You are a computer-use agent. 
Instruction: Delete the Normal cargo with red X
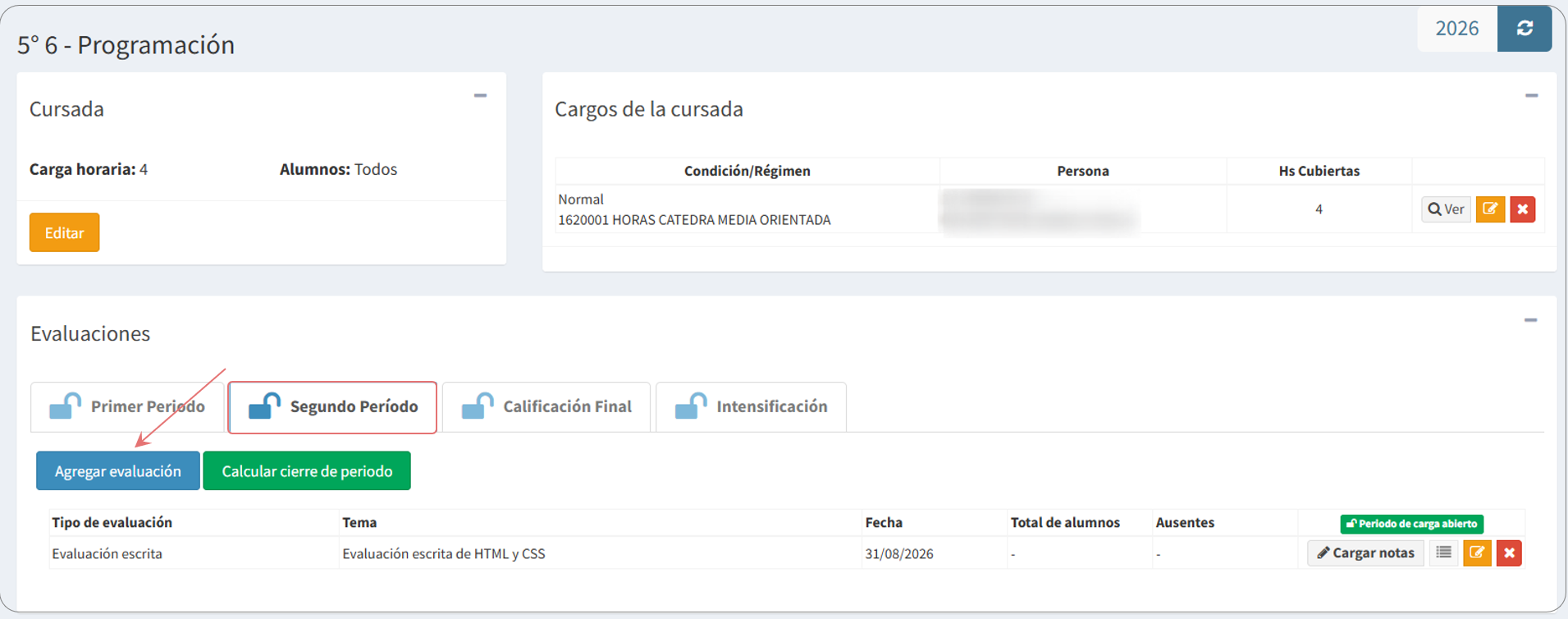click(1523, 209)
